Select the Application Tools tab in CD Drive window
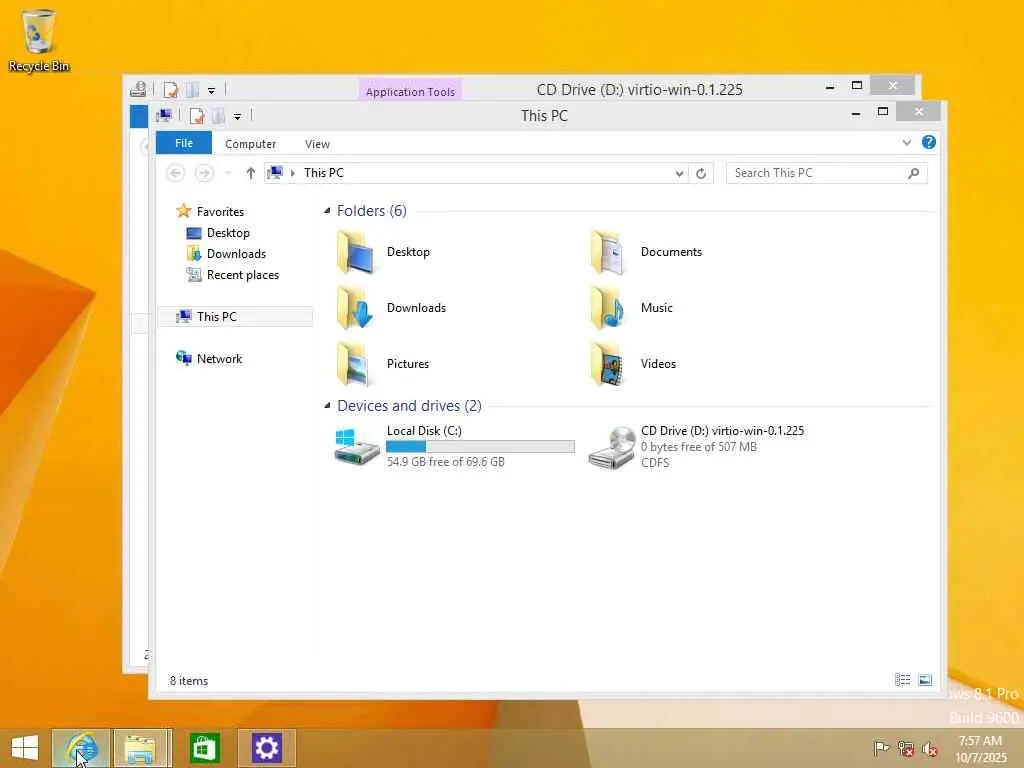 (x=410, y=91)
